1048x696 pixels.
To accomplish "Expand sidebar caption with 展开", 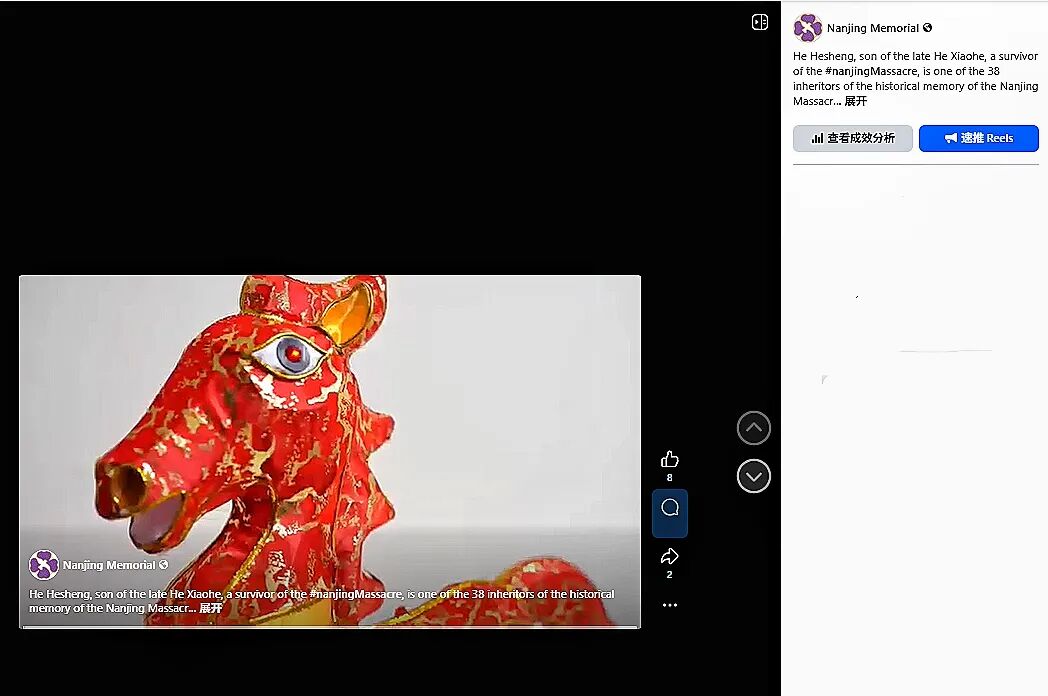I will (855, 101).
